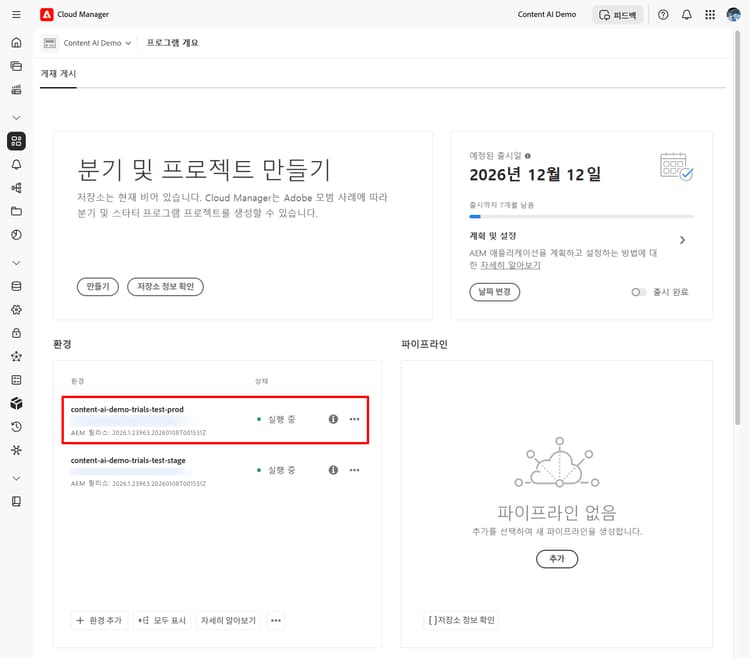This screenshot has width=750, height=658.
Task: Click the 환경 추가 button
Action: pyautogui.click(x=99, y=621)
